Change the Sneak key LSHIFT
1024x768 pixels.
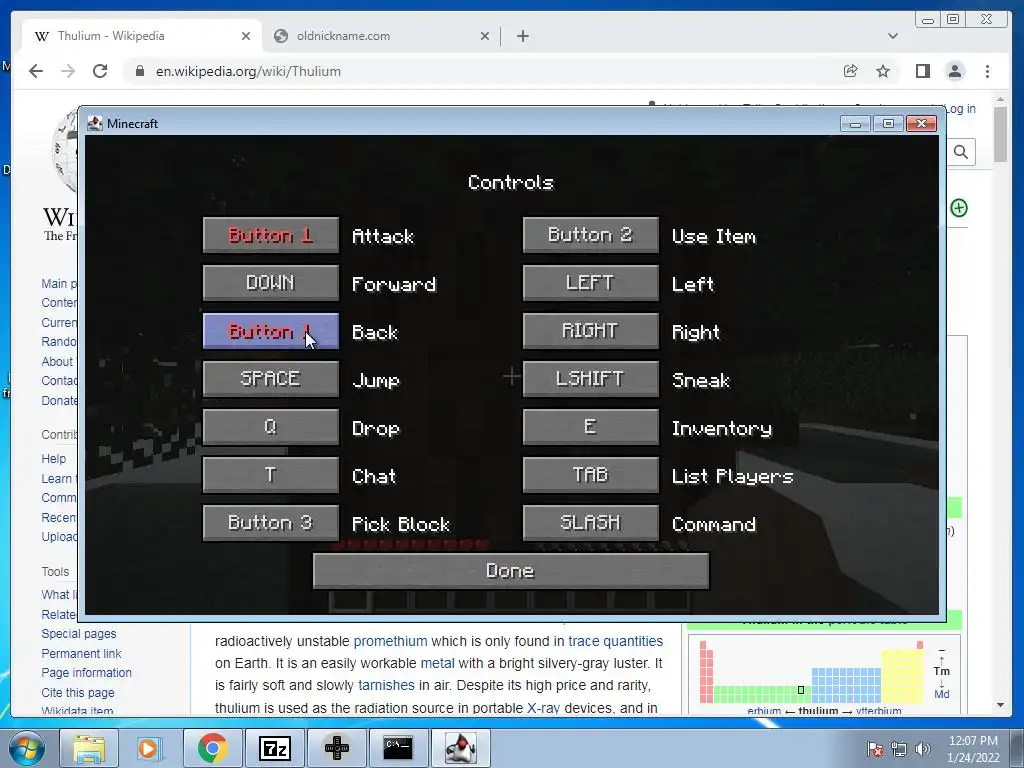coord(590,379)
